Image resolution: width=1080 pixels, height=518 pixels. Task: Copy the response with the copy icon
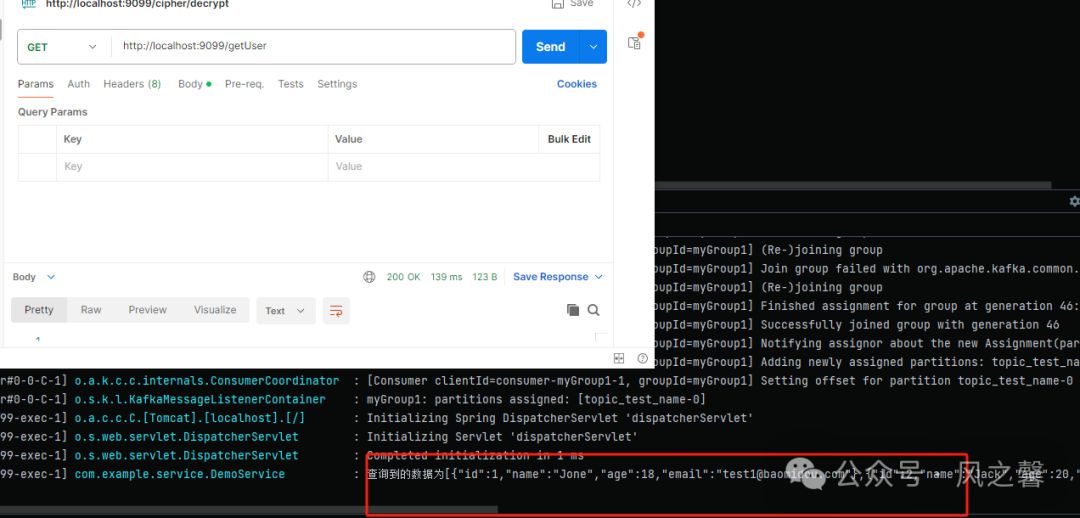(x=572, y=310)
